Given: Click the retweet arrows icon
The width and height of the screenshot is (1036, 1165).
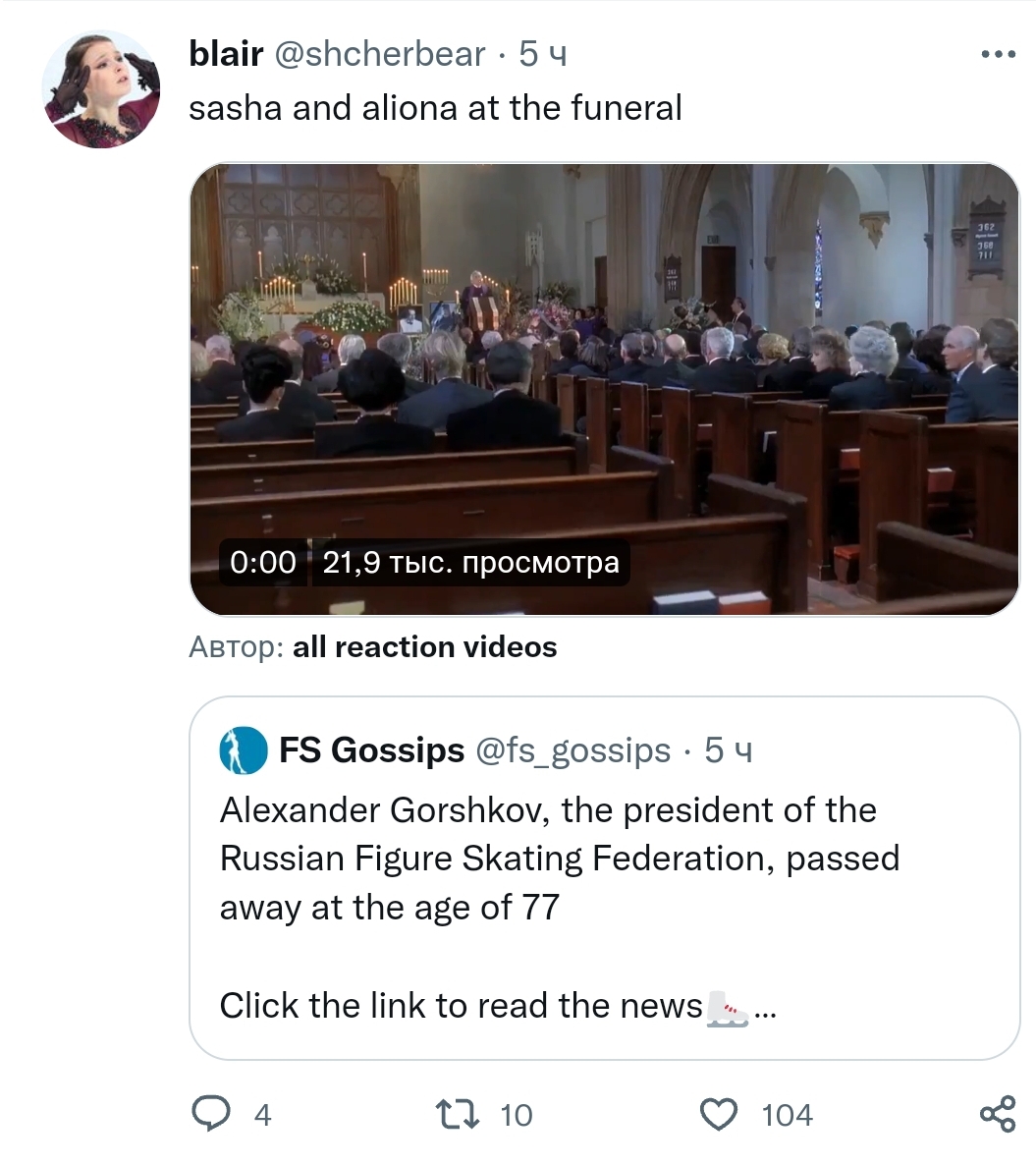Looking at the screenshot, I should tap(458, 1114).
